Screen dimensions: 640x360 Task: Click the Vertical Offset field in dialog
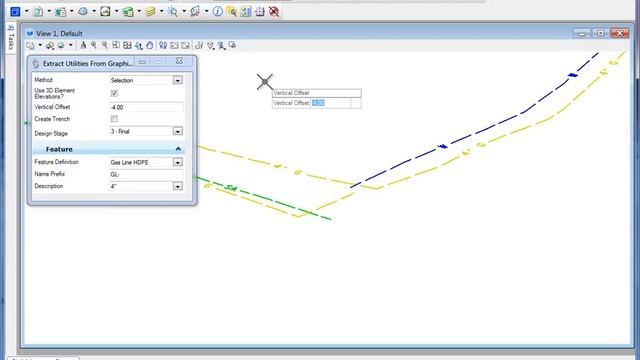pyautogui.click(x=146, y=107)
